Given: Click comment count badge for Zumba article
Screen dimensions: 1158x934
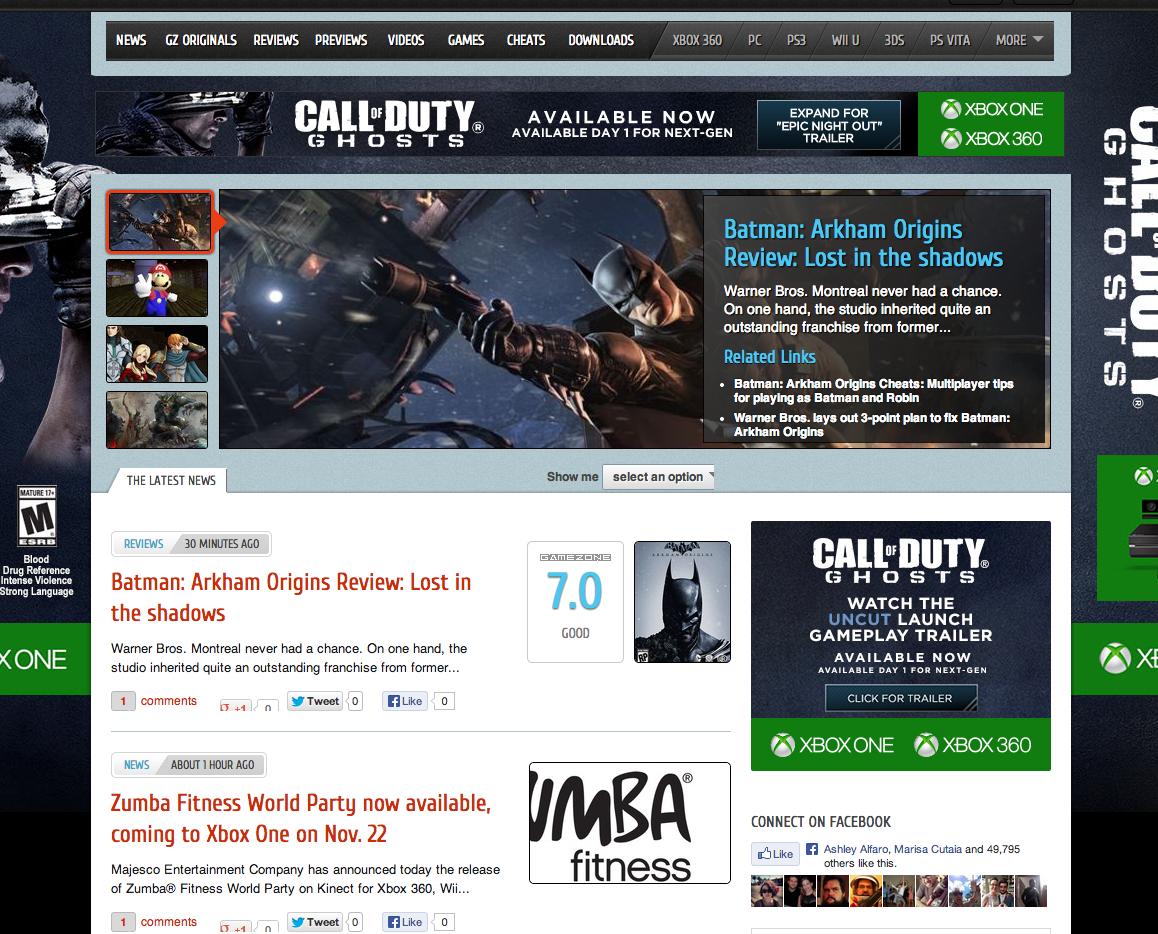Looking at the screenshot, I should point(123,921).
